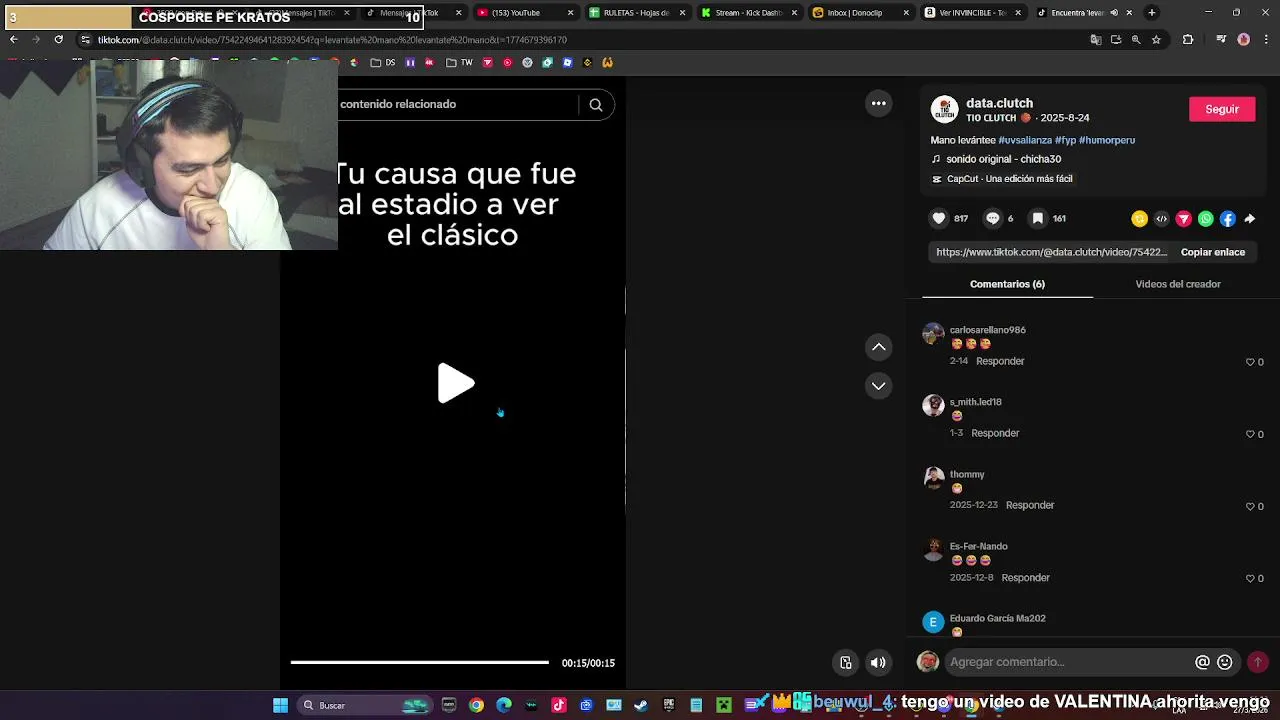Open Steam from the taskbar
The width and height of the screenshot is (1280, 720).
click(641, 705)
